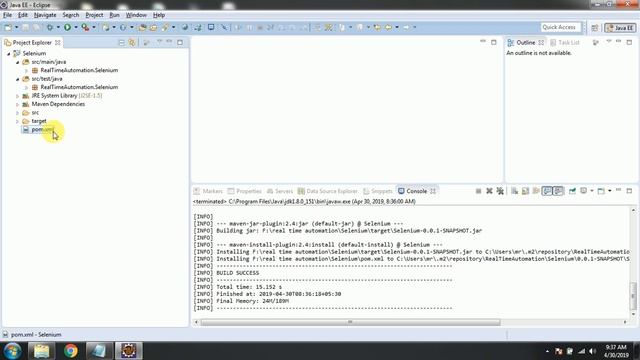
Task: Switch to the Servers tab
Action: pos(280,191)
